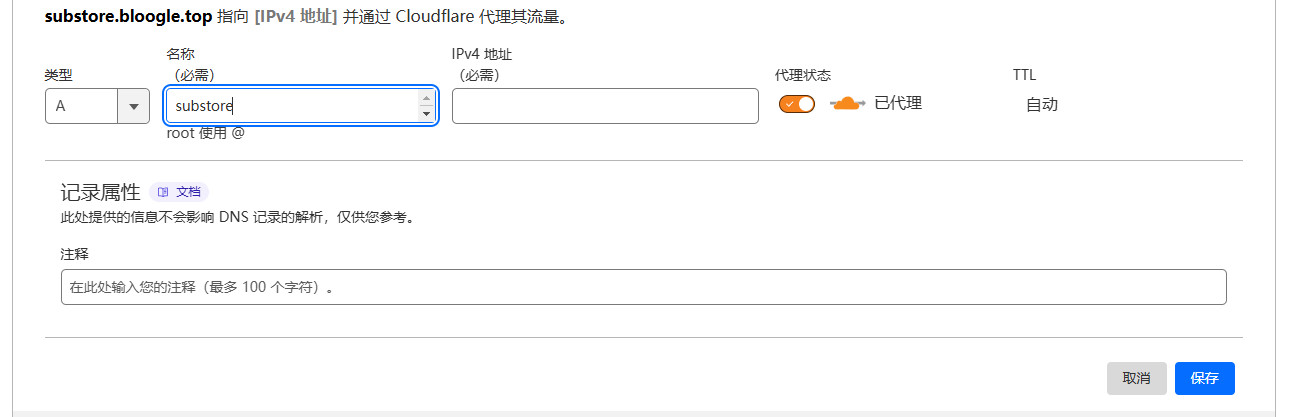Save the record with 保存 button

(1205, 378)
